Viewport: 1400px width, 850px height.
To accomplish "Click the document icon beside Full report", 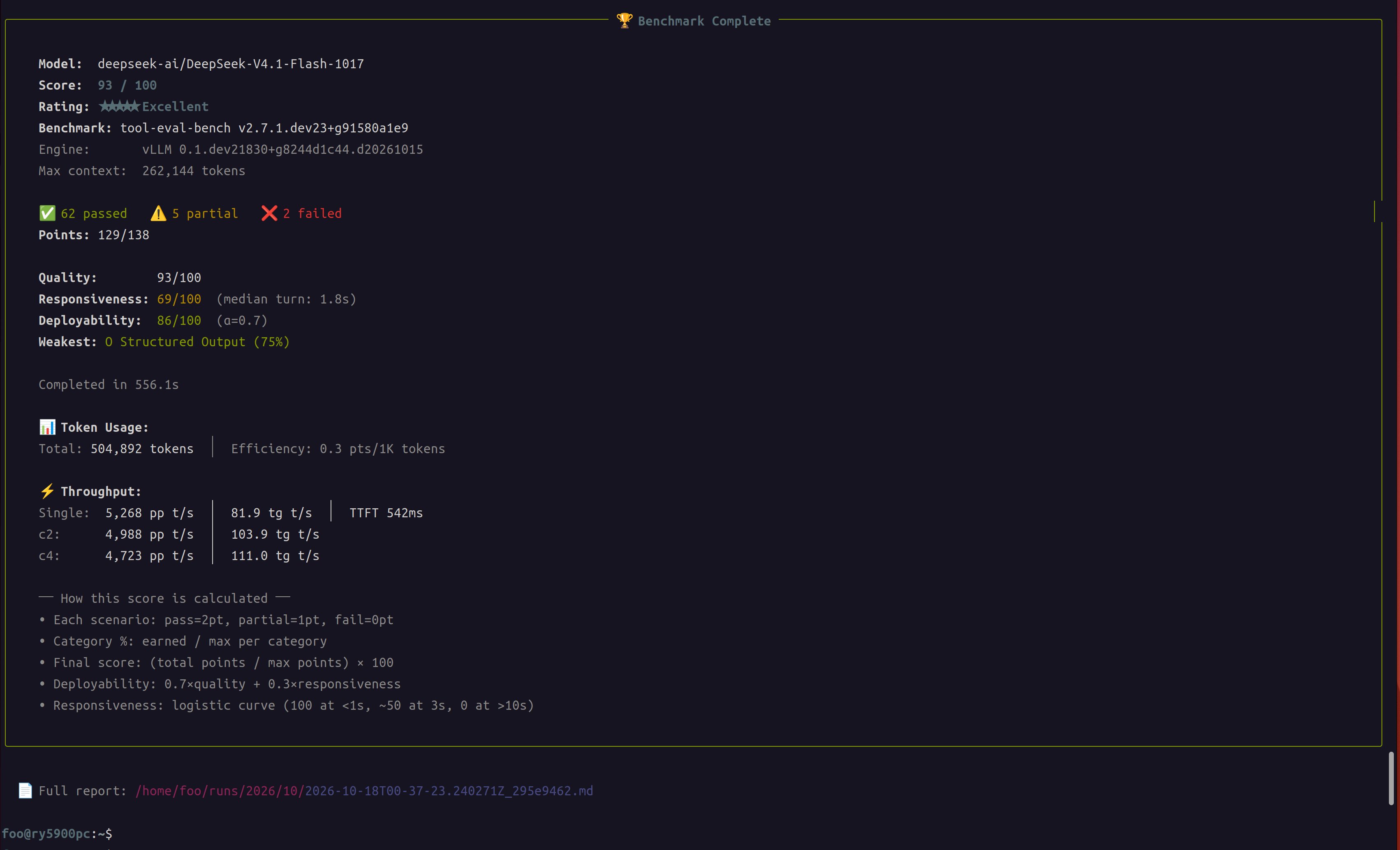I will click(25, 790).
